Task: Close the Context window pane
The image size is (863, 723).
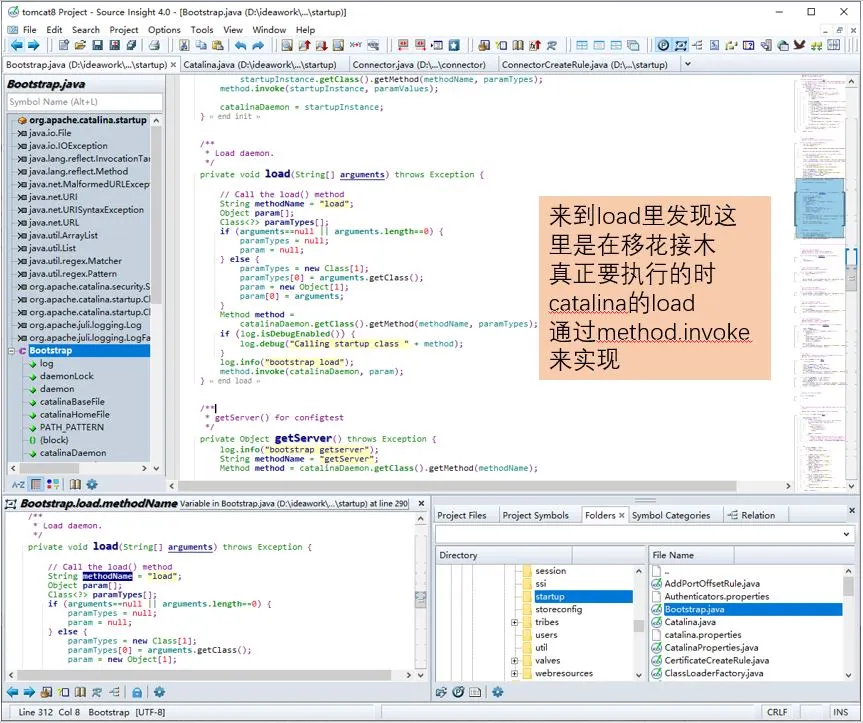Action: click(421, 503)
